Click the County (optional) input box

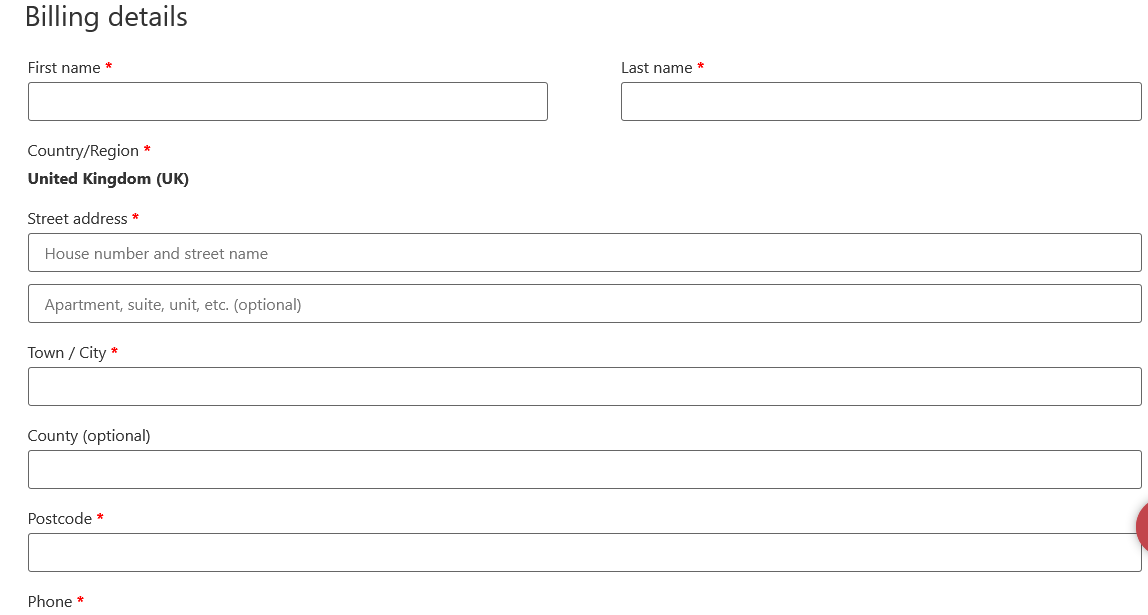pyautogui.click(x=584, y=469)
